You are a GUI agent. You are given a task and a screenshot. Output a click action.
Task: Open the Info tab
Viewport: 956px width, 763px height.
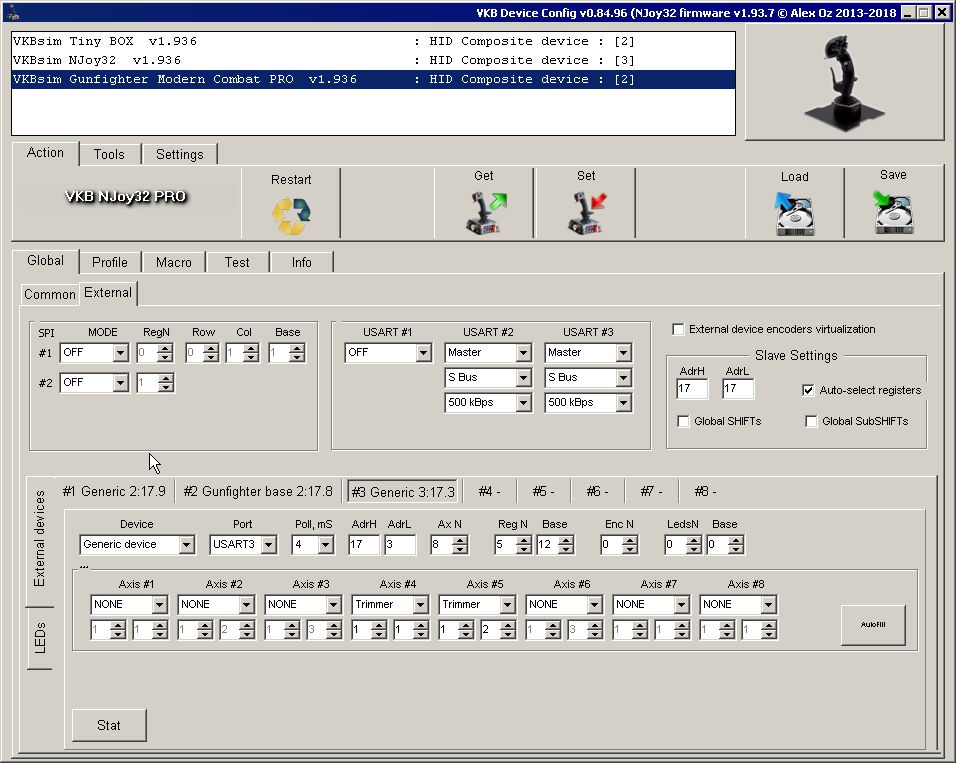(301, 262)
